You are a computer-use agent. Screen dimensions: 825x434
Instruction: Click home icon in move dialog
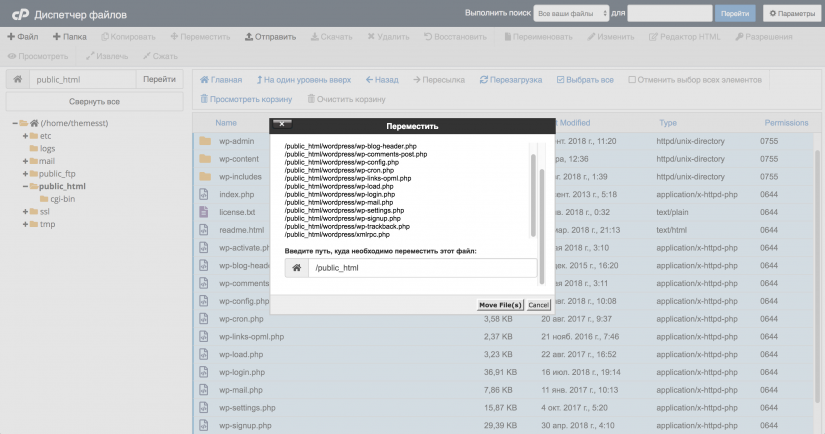tap(297, 268)
